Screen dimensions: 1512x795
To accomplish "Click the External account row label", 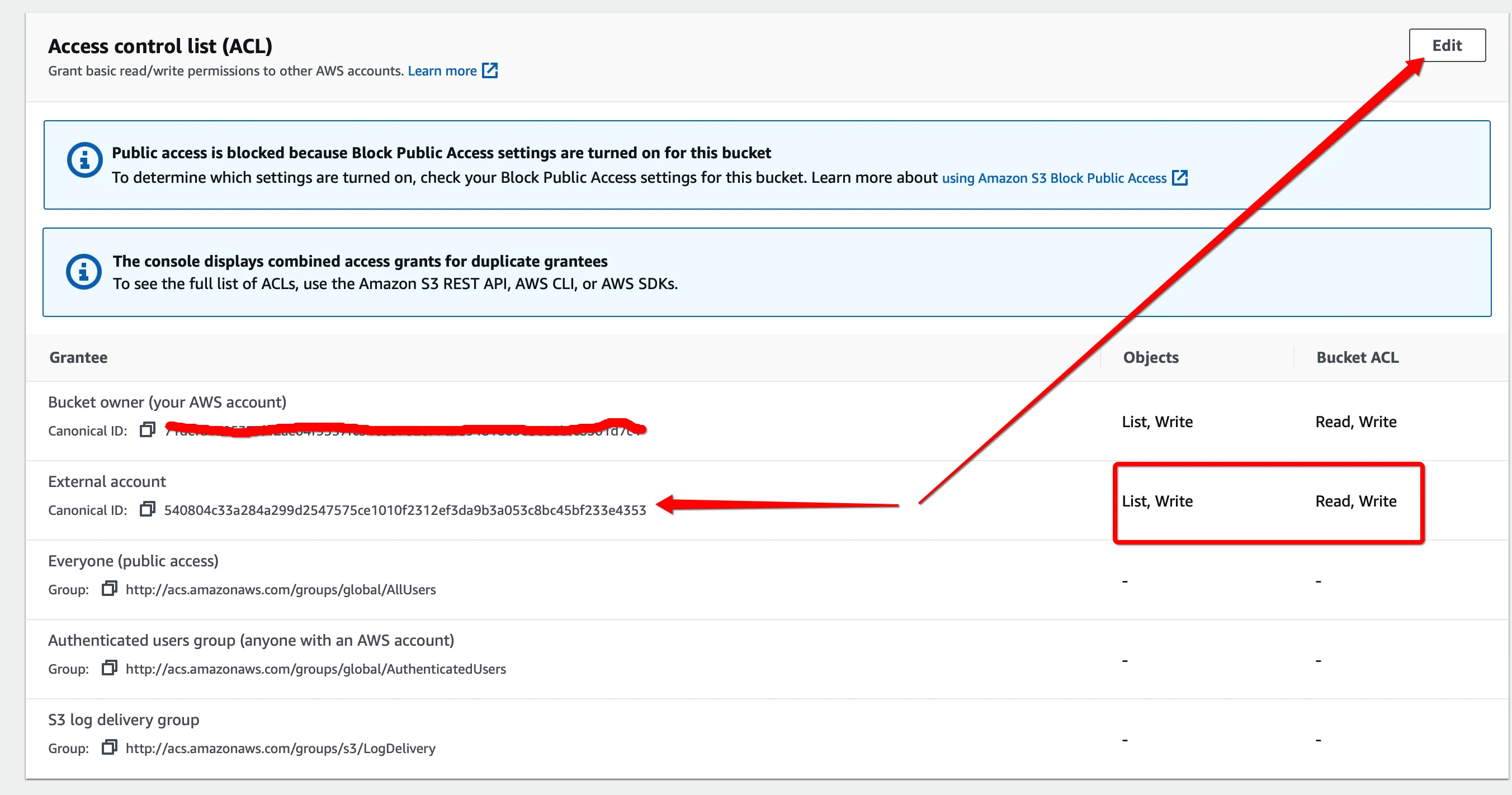I will 107,482.
